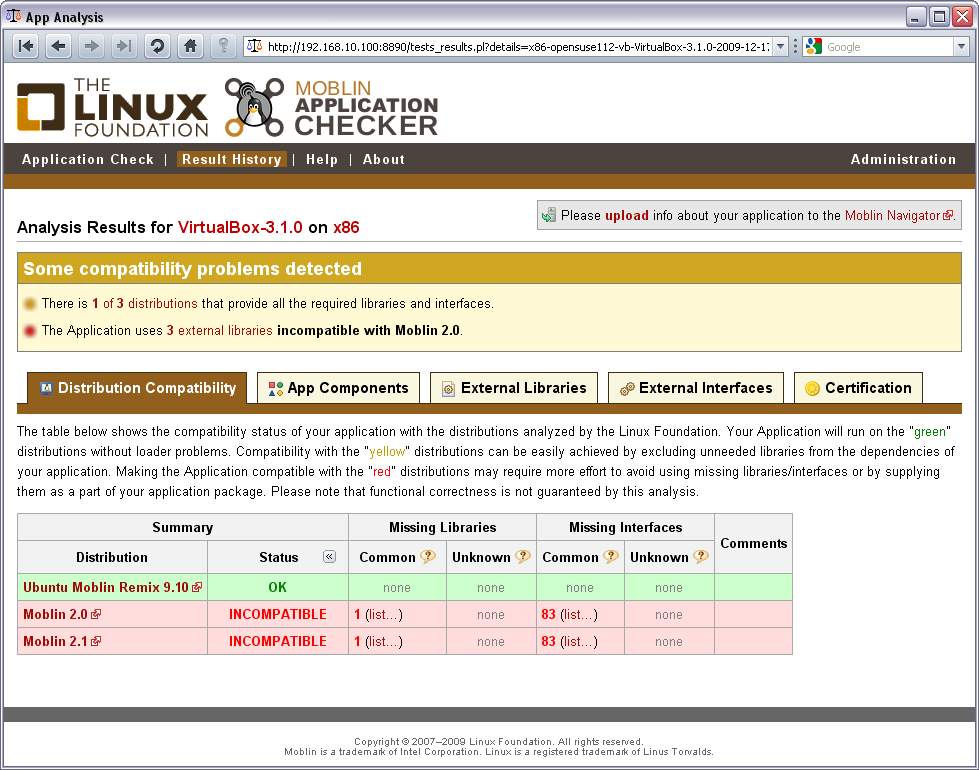Click the Distribution column header

click(x=112, y=557)
